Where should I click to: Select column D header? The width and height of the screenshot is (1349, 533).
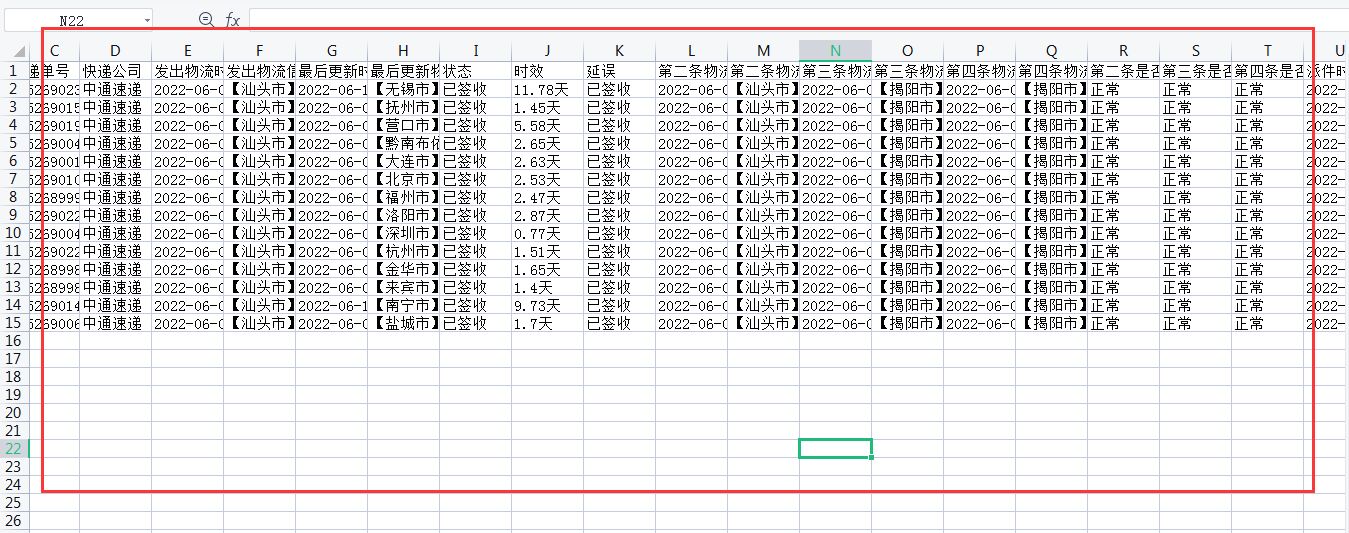[x=116, y=51]
